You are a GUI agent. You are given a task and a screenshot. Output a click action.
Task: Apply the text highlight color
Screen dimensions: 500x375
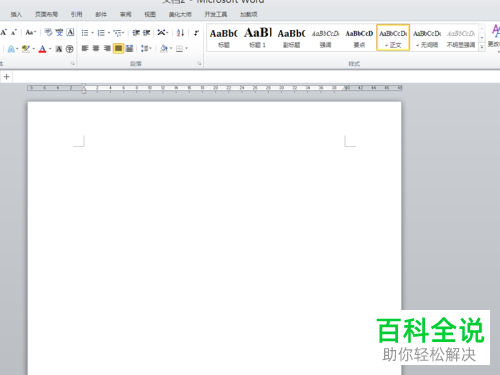point(26,49)
